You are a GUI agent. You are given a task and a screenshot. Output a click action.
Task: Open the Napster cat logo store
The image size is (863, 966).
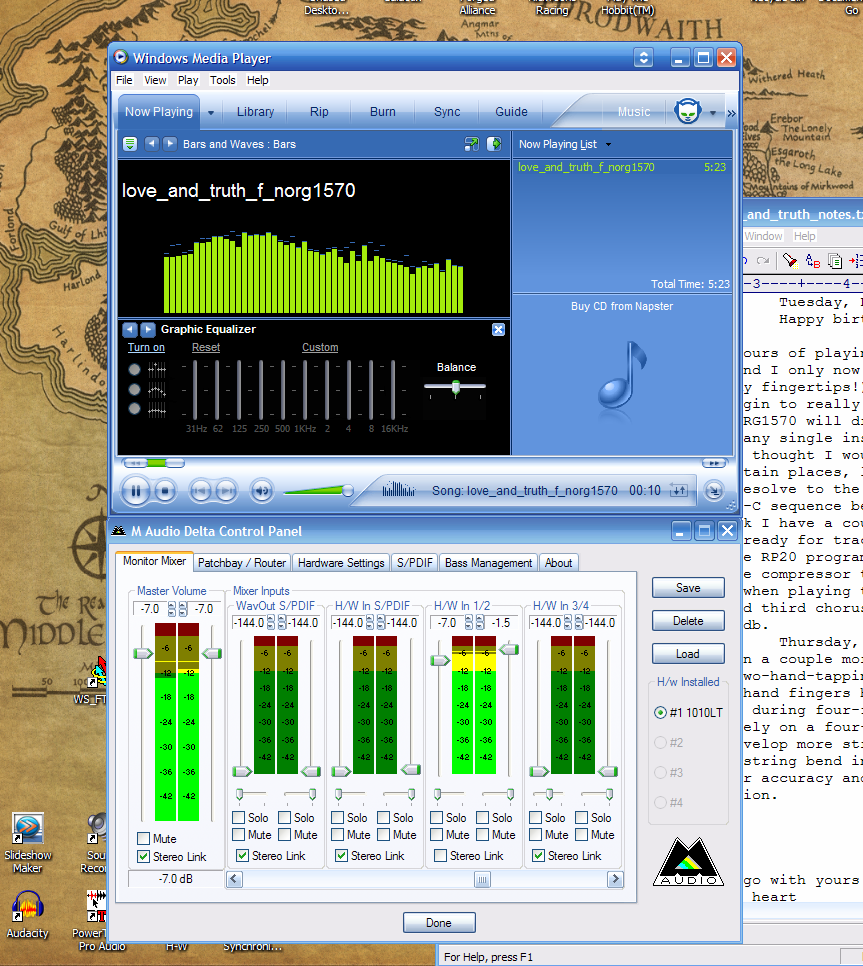coord(687,112)
